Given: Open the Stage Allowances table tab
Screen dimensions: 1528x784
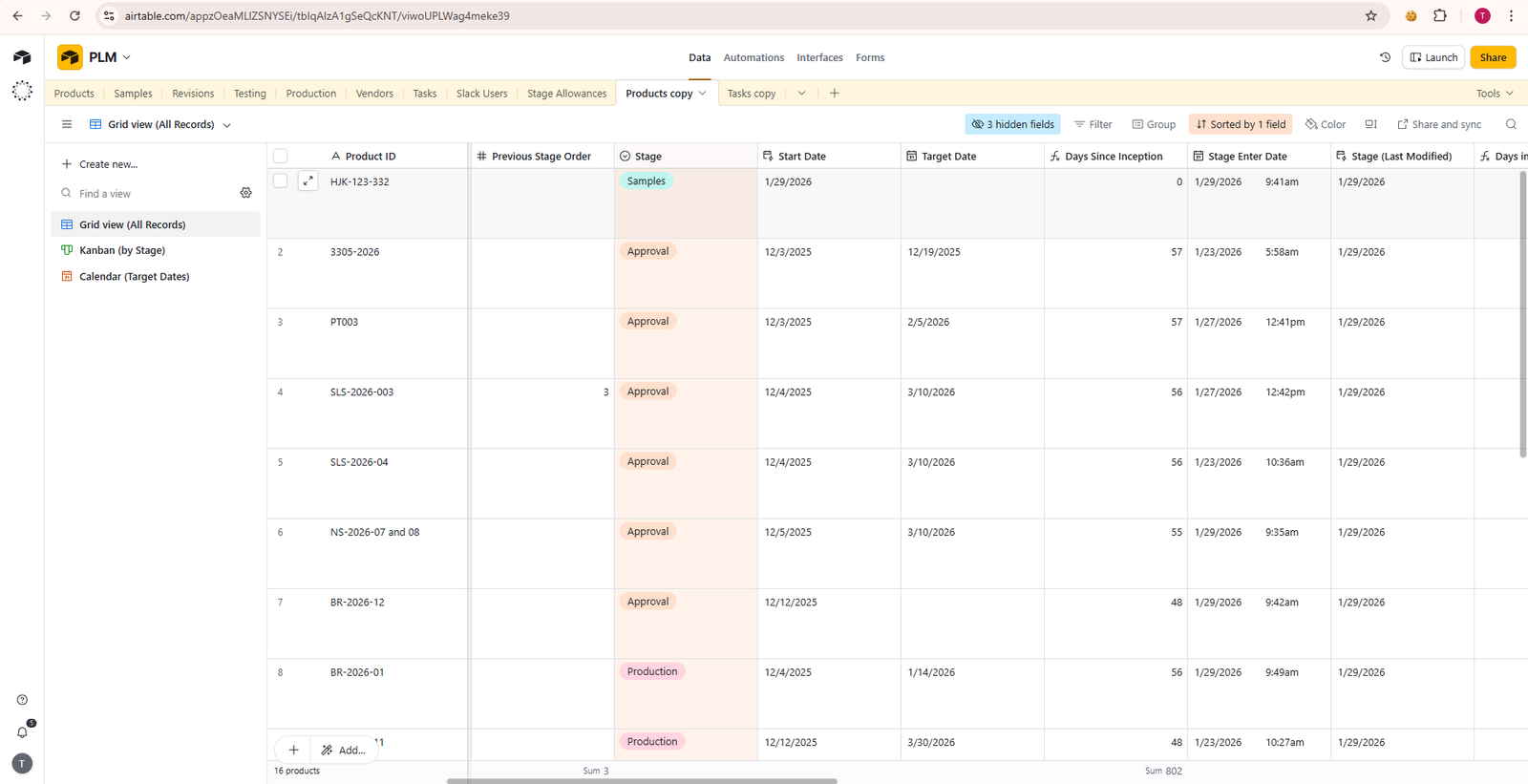Looking at the screenshot, I should point(566,94).
